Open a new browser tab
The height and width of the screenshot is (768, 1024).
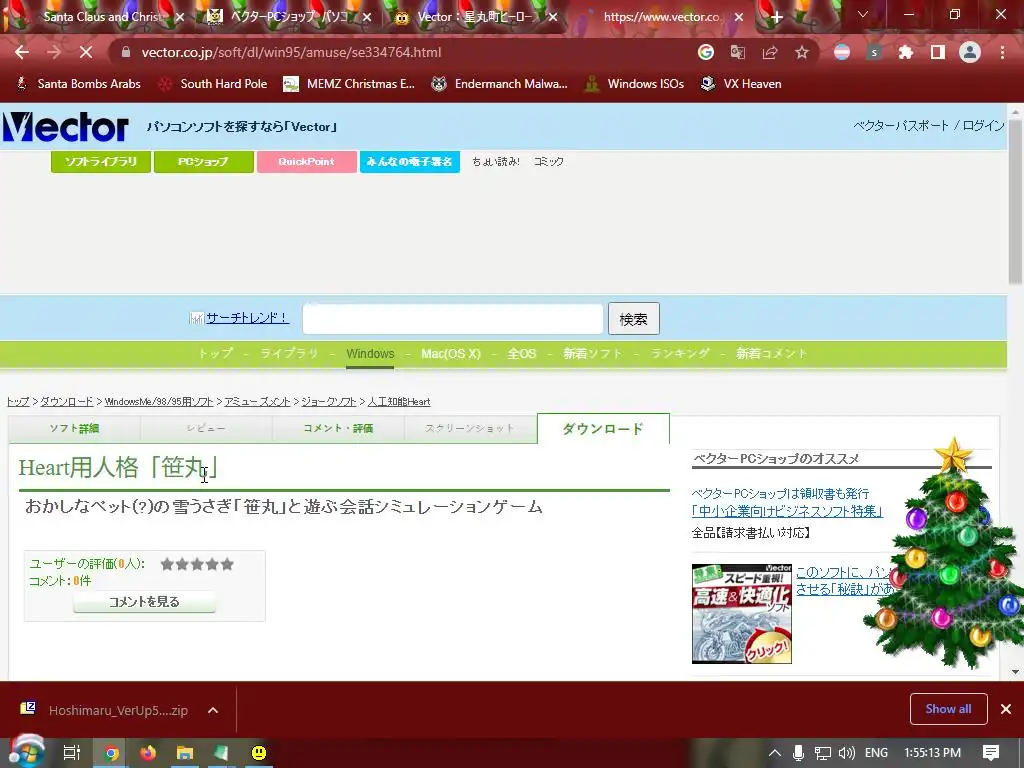tap(776, 18)
